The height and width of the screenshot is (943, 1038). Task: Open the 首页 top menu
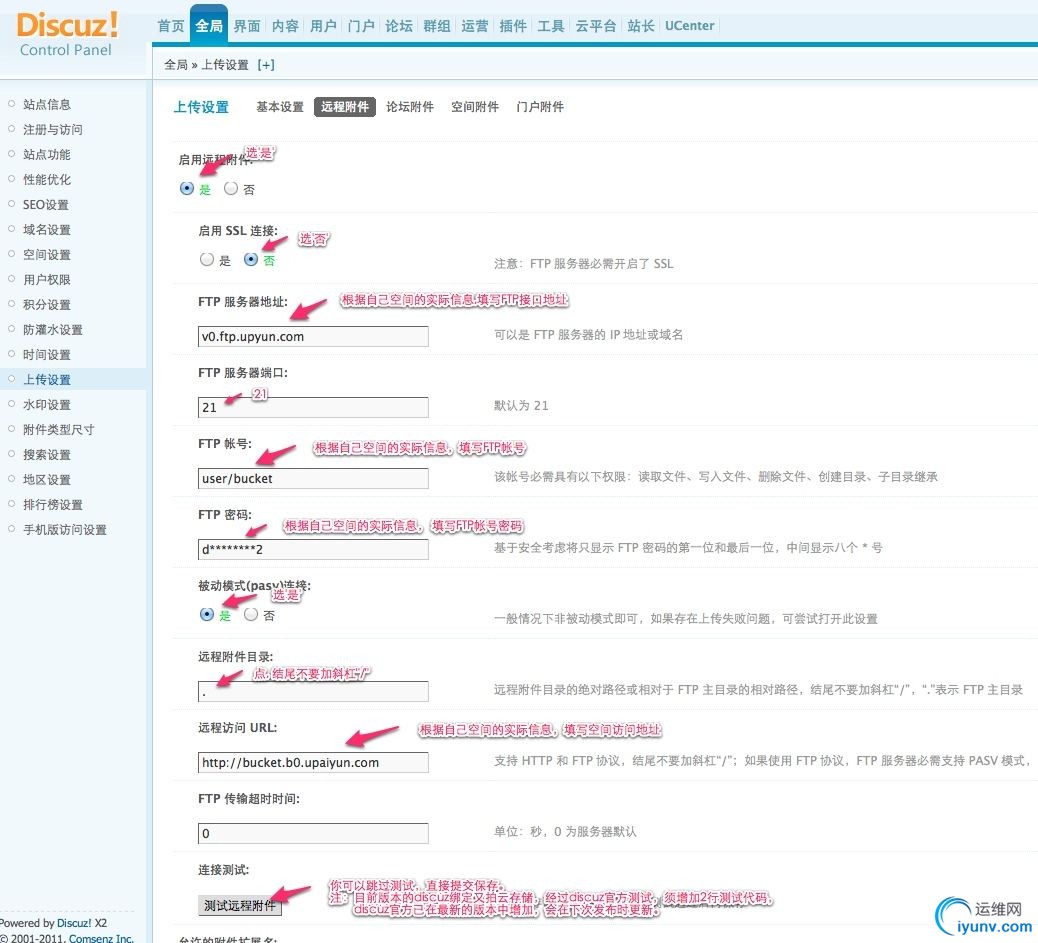(x=171, y=26)
